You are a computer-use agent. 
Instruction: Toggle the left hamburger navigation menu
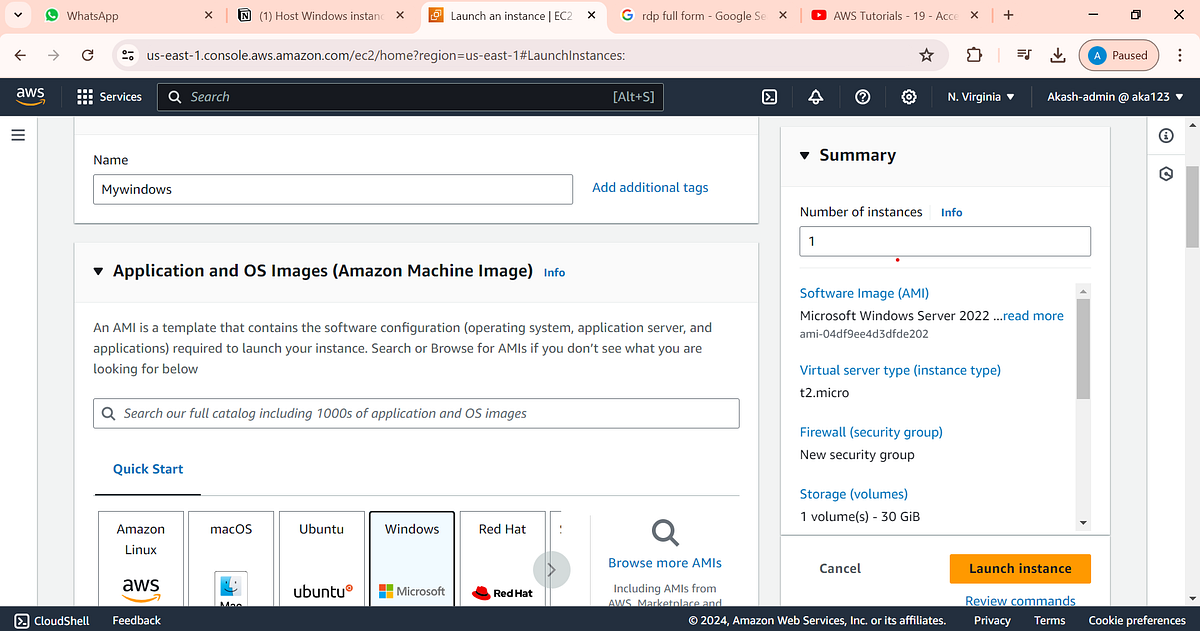tap(17, 135)
